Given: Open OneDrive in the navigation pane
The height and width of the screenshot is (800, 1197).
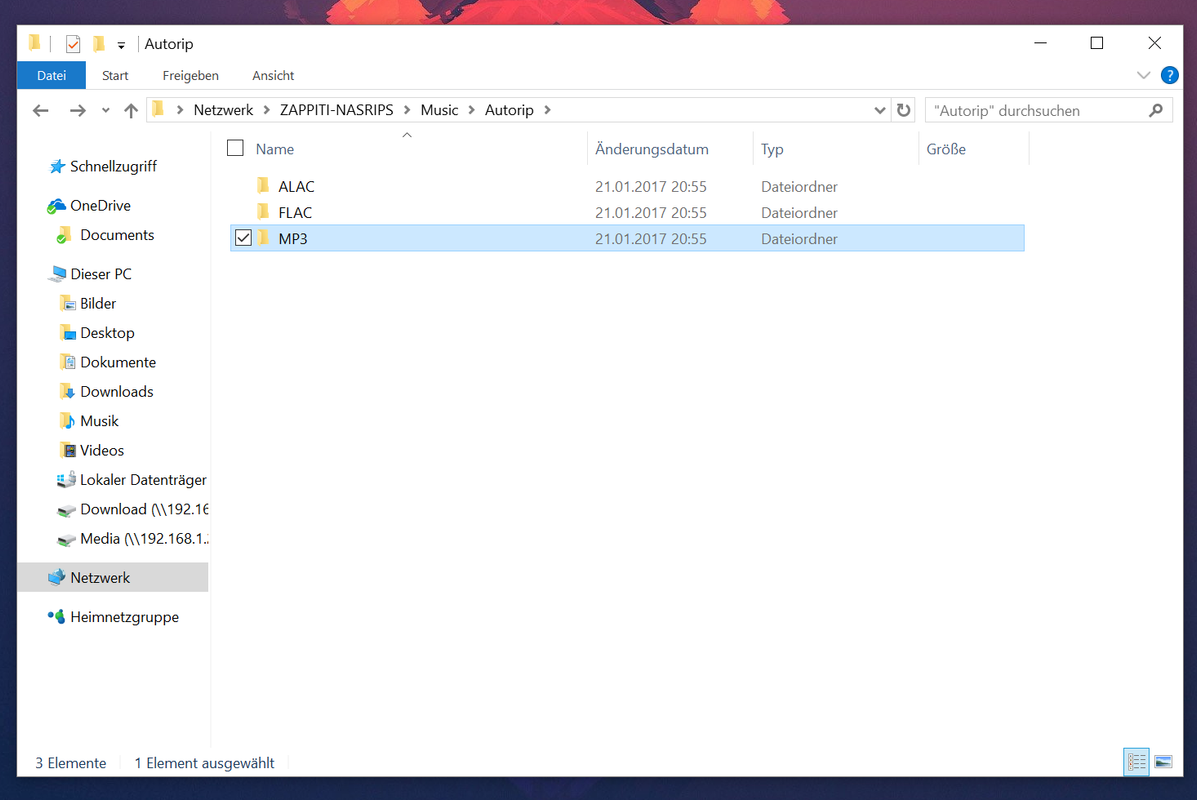Looking at the screenshot, I should [x=100, y=205].
